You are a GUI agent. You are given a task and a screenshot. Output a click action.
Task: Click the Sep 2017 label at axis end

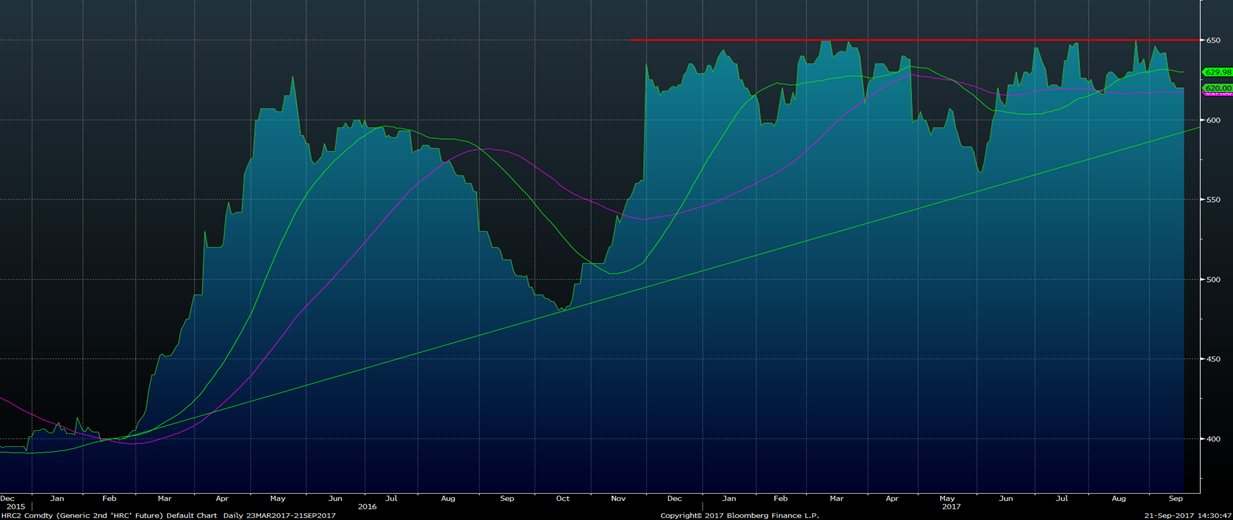point(1176,497)
